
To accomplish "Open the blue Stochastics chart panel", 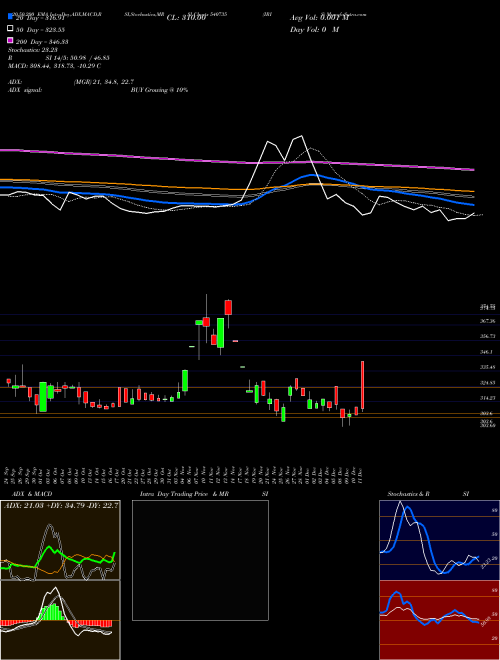I will point(439,540).
